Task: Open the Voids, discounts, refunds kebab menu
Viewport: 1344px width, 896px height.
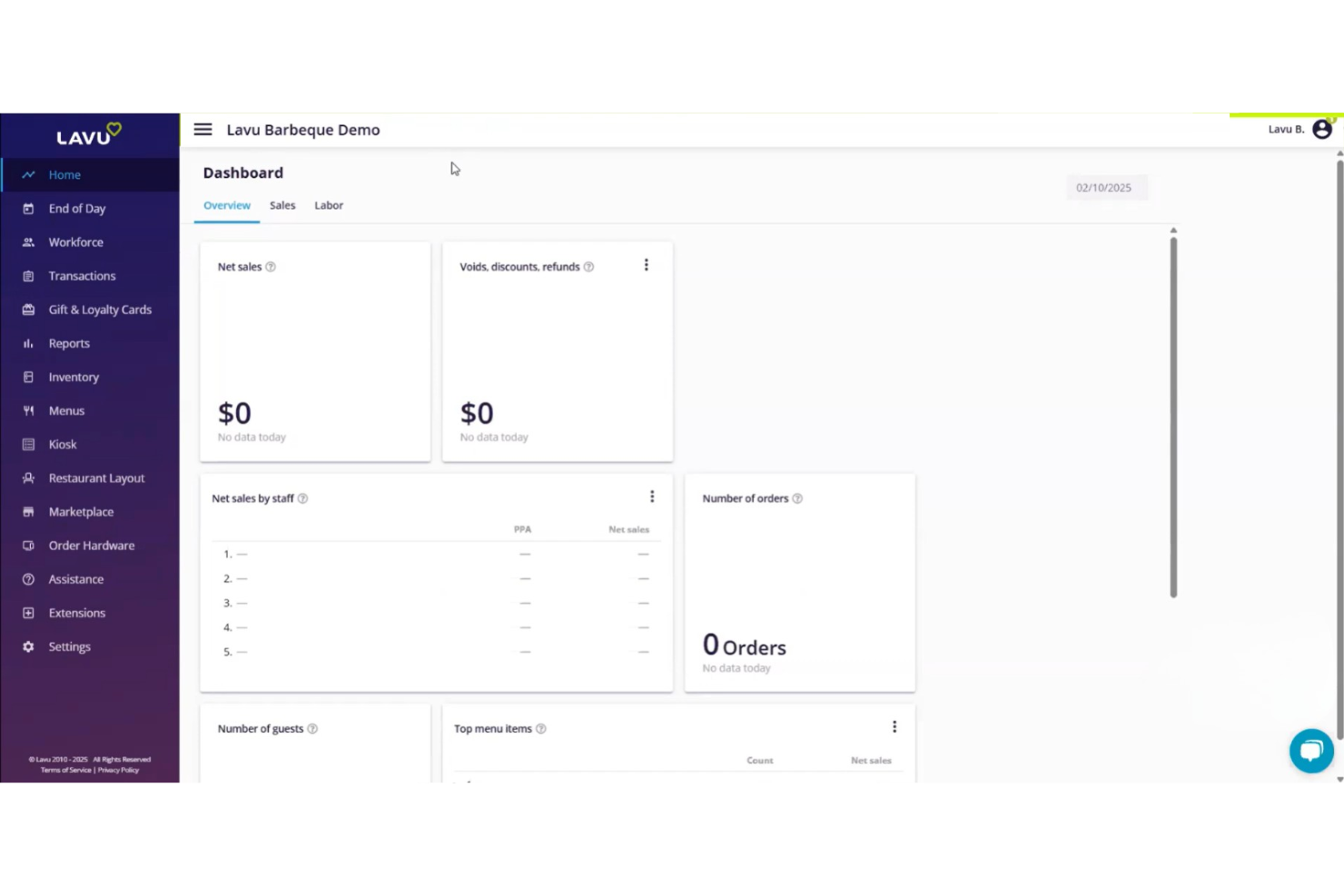Action: pyautogui.click(x=646, y=264)
